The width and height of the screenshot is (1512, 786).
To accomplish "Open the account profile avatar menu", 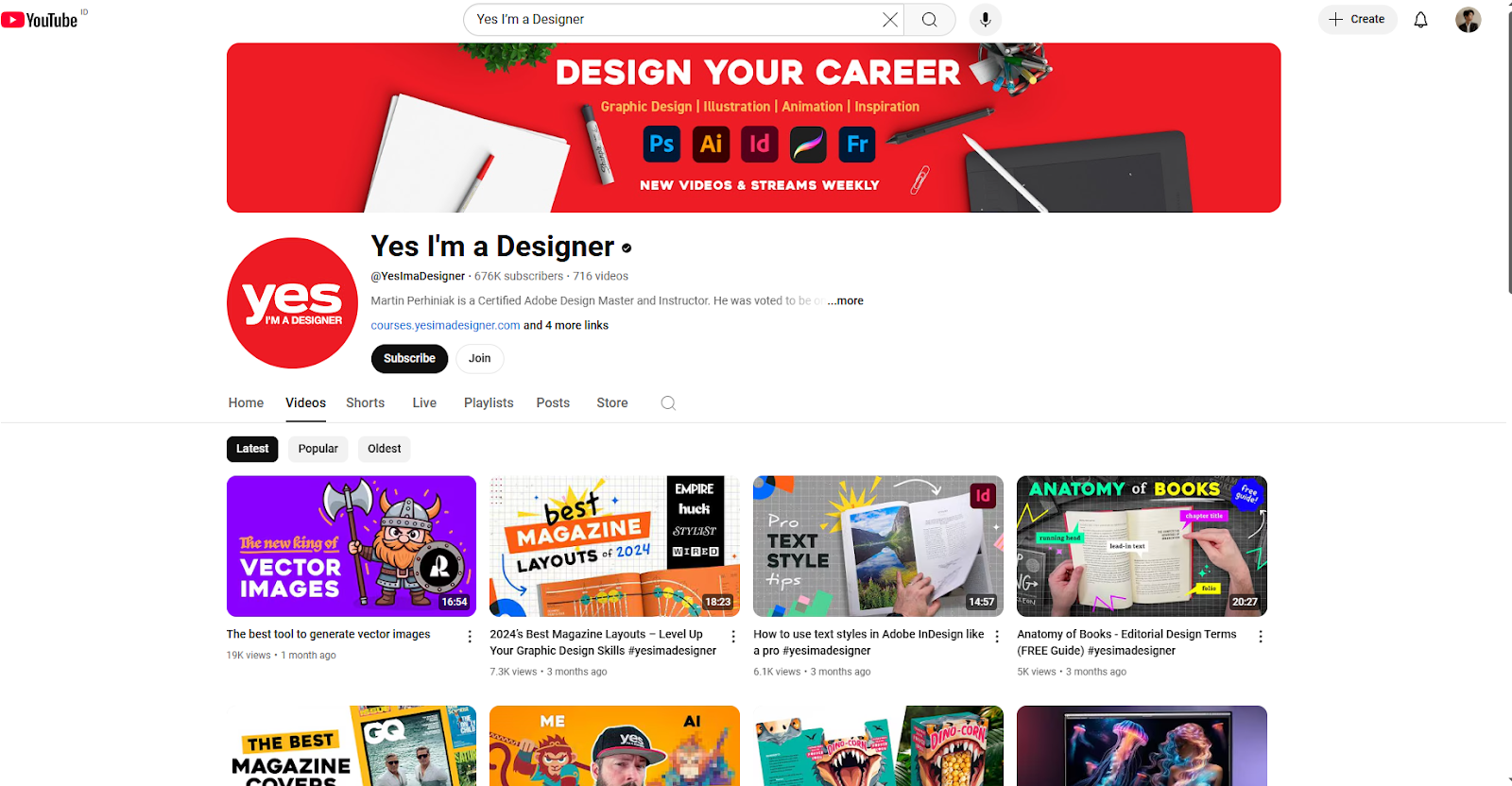I will pos(1468,20).
